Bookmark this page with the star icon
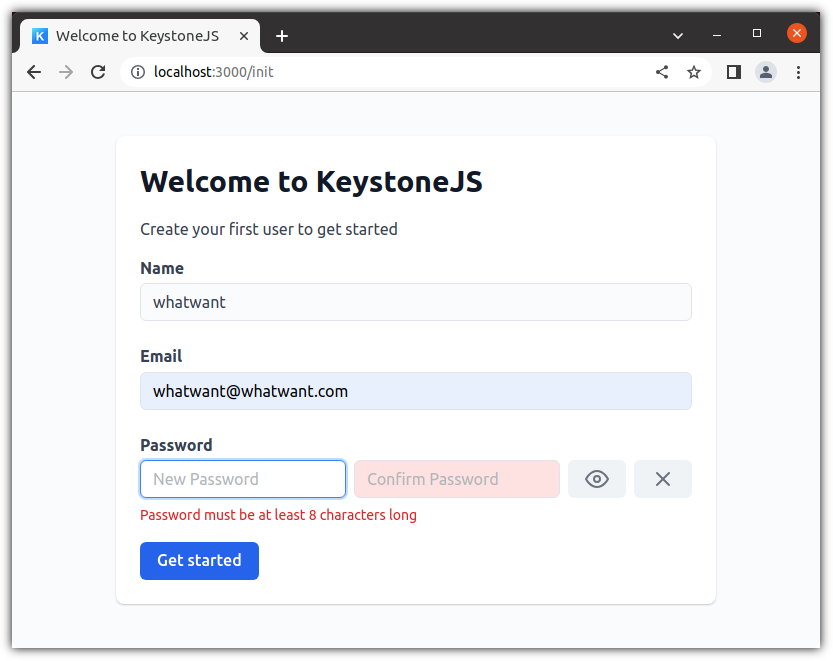 point(694,72)
